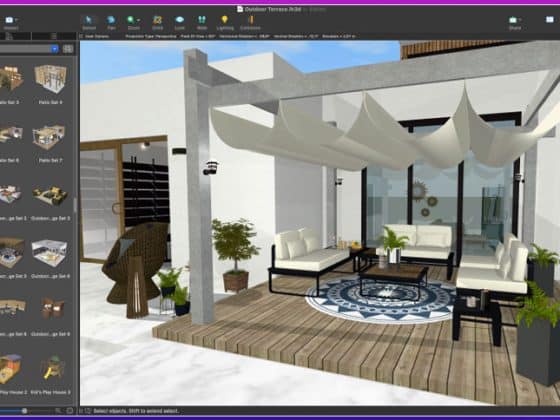Pick the Outdoor Lounge Set 3 thumbnail
The image size is (560, 420).
(50, 195)
